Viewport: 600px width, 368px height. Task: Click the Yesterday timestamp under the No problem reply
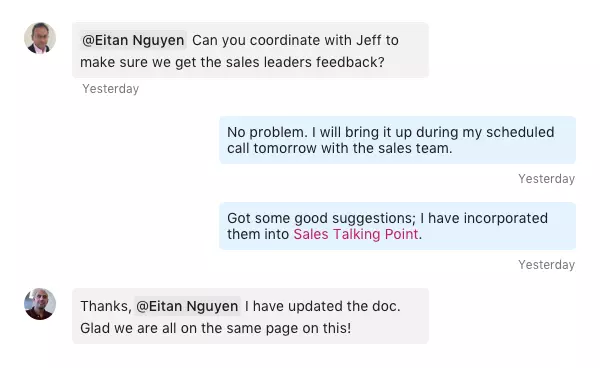point(546,179)
